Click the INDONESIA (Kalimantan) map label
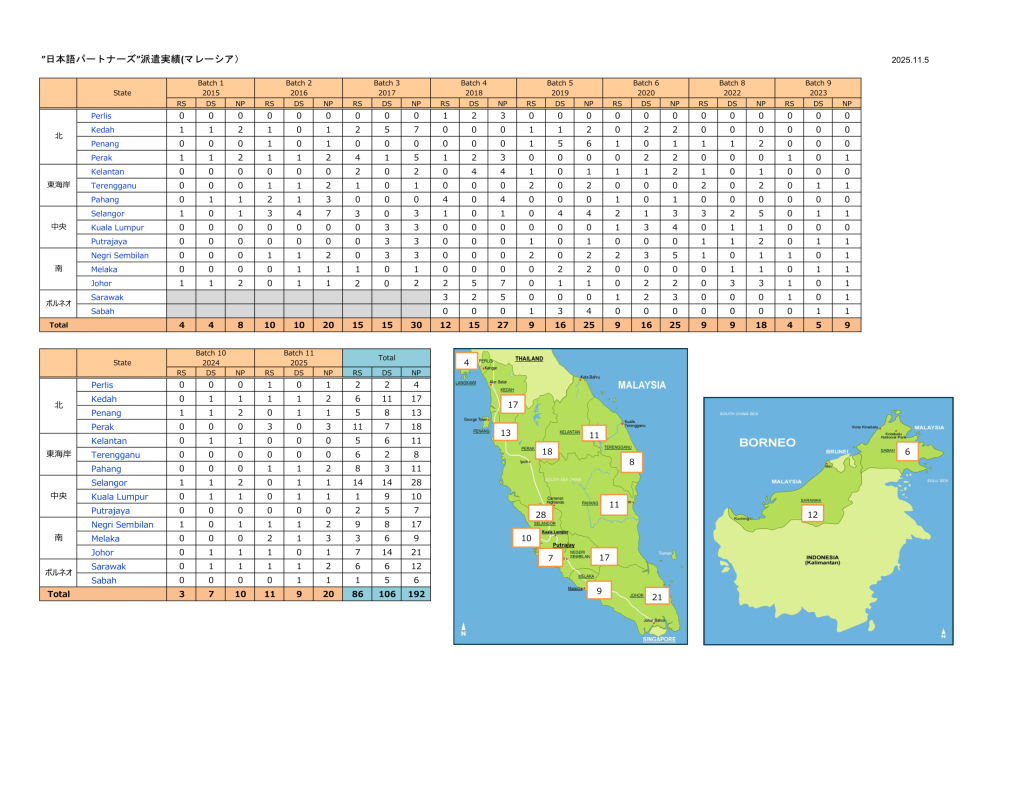Image resolution: width=1024 pixels, height=791 pixels. pos(825,560)
